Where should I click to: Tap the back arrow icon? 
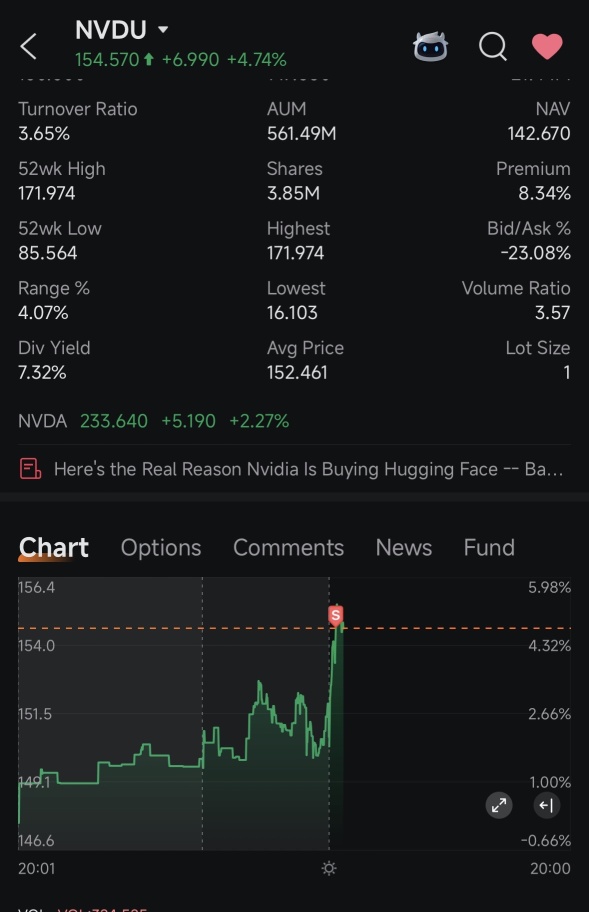[28, 47]
